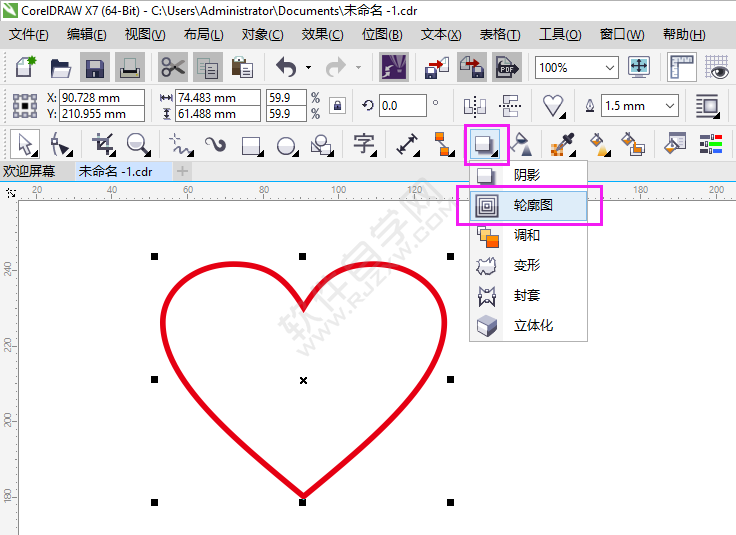Select the Zoom magnifier tool
This screenshot has height=535, width=736.
coord(138,145)
